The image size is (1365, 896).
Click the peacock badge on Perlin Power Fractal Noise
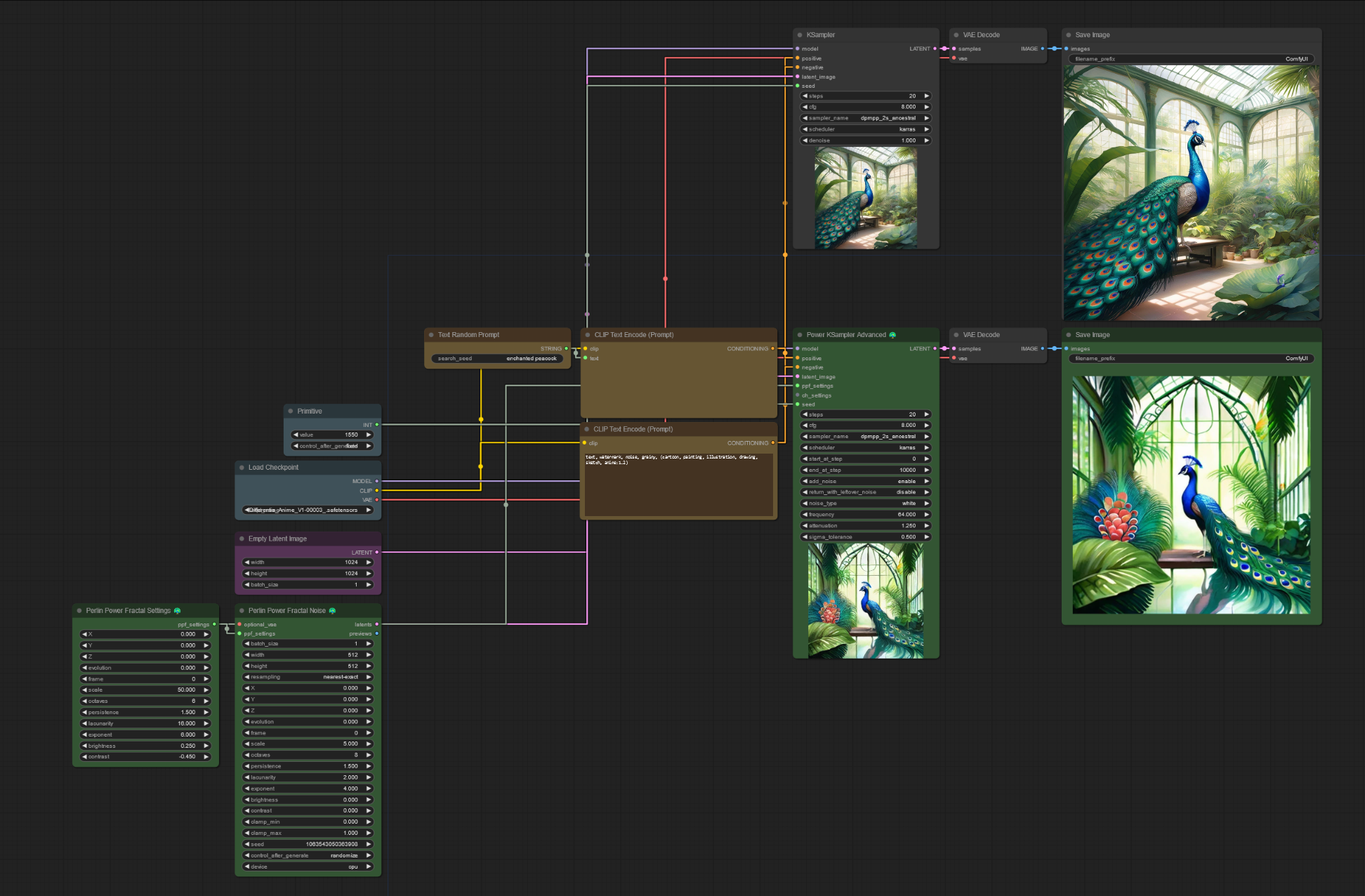point(332,611)
